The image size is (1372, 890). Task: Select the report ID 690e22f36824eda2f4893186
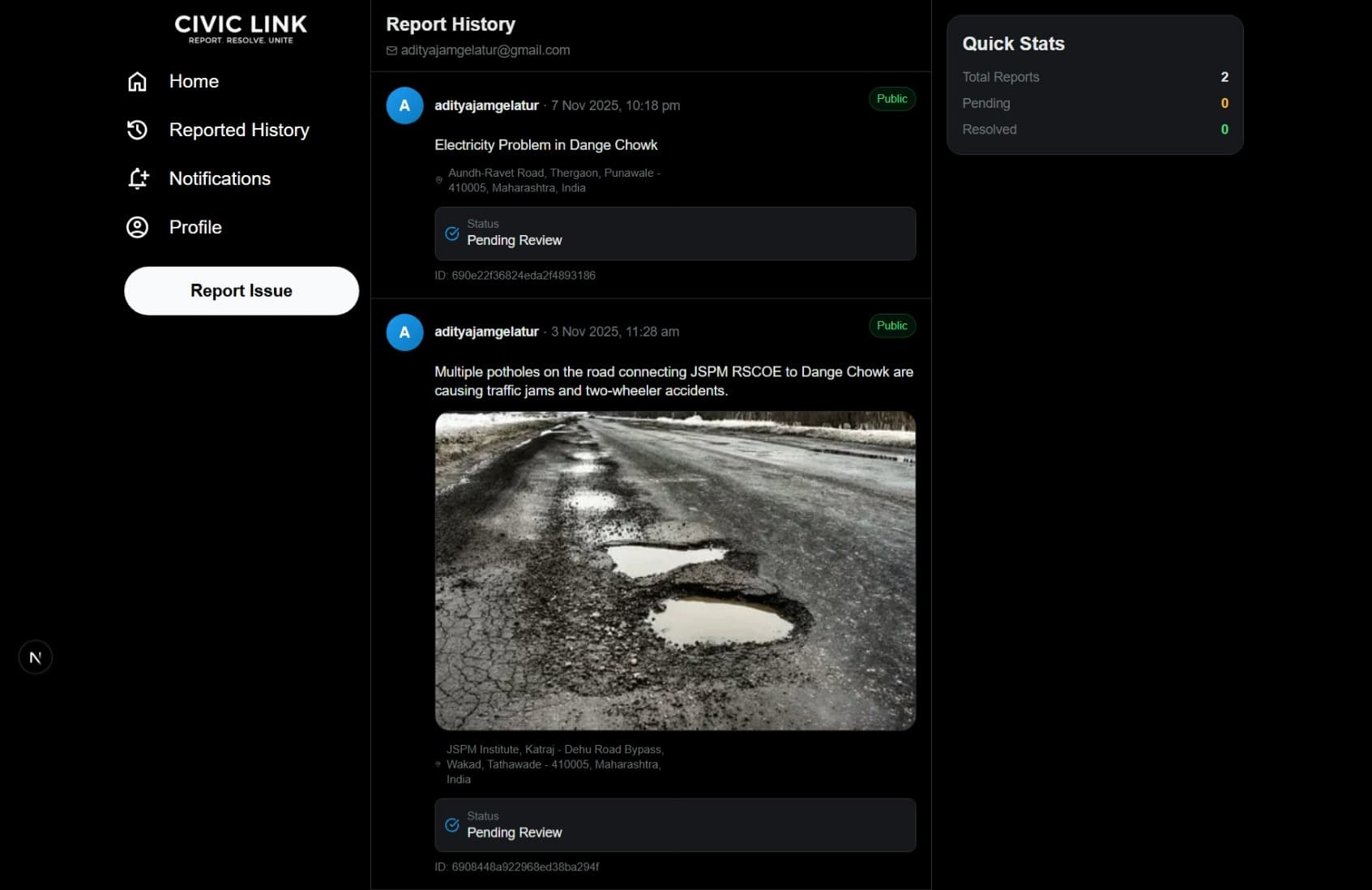click(516, 276)
